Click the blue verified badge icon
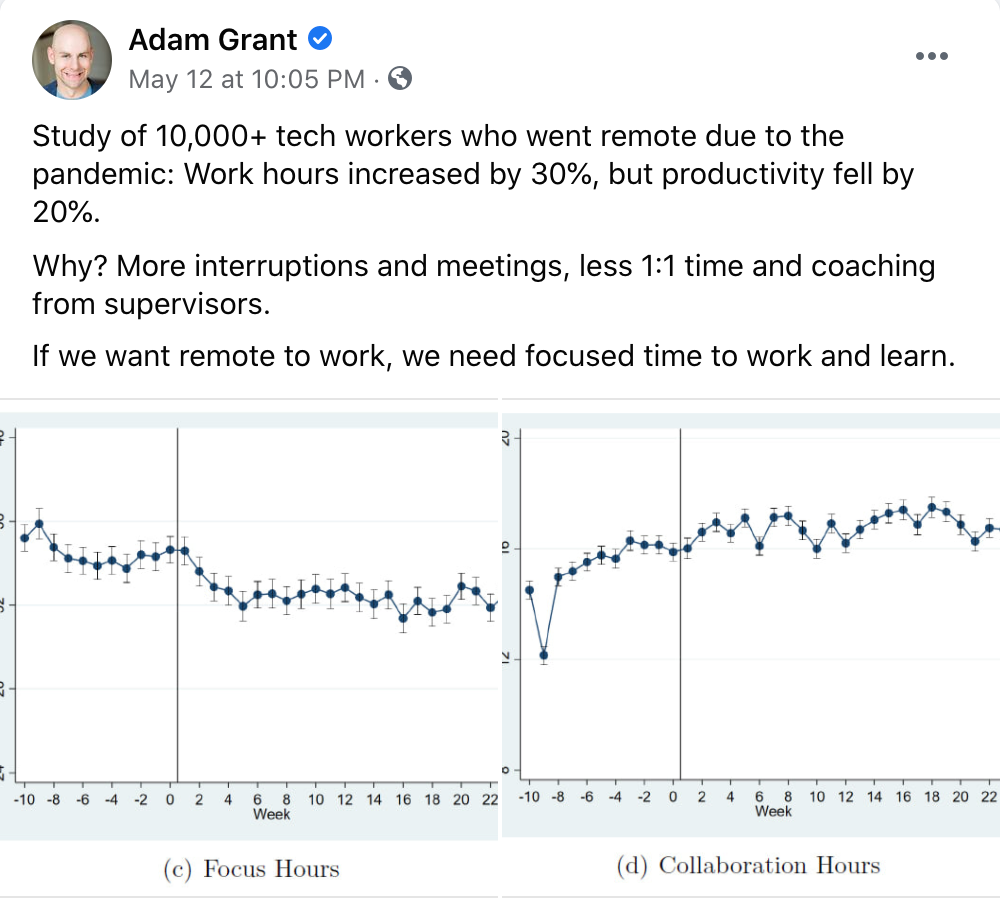 tap(320, 39)
